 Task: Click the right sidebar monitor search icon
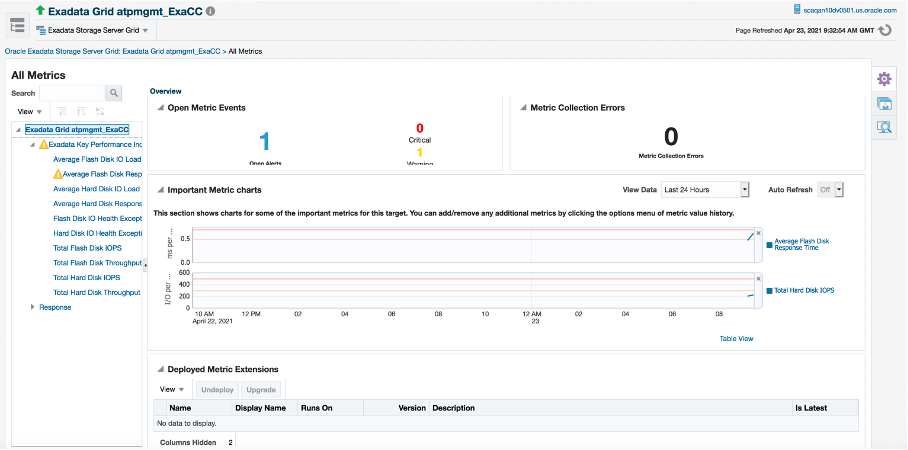(x=884, y=127)
